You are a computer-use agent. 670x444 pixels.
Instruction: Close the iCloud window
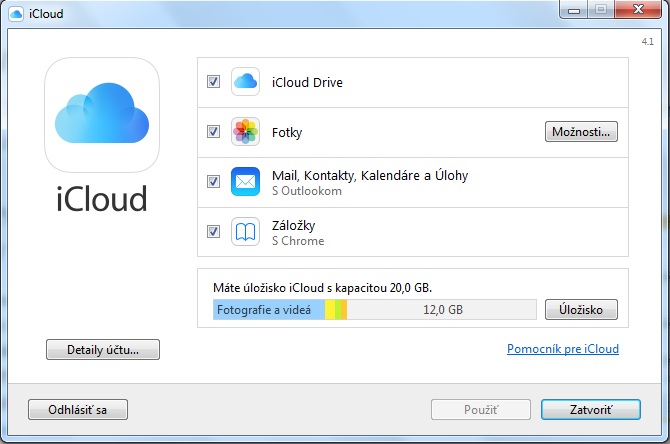pos(636,10)
